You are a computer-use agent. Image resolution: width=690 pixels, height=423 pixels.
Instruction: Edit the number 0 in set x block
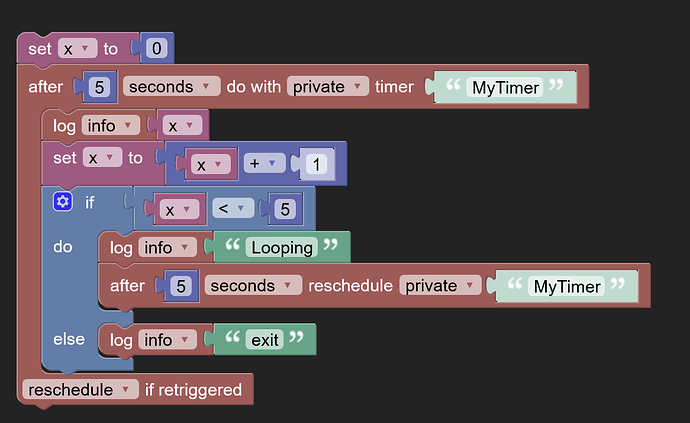click(x=156, y=48)
